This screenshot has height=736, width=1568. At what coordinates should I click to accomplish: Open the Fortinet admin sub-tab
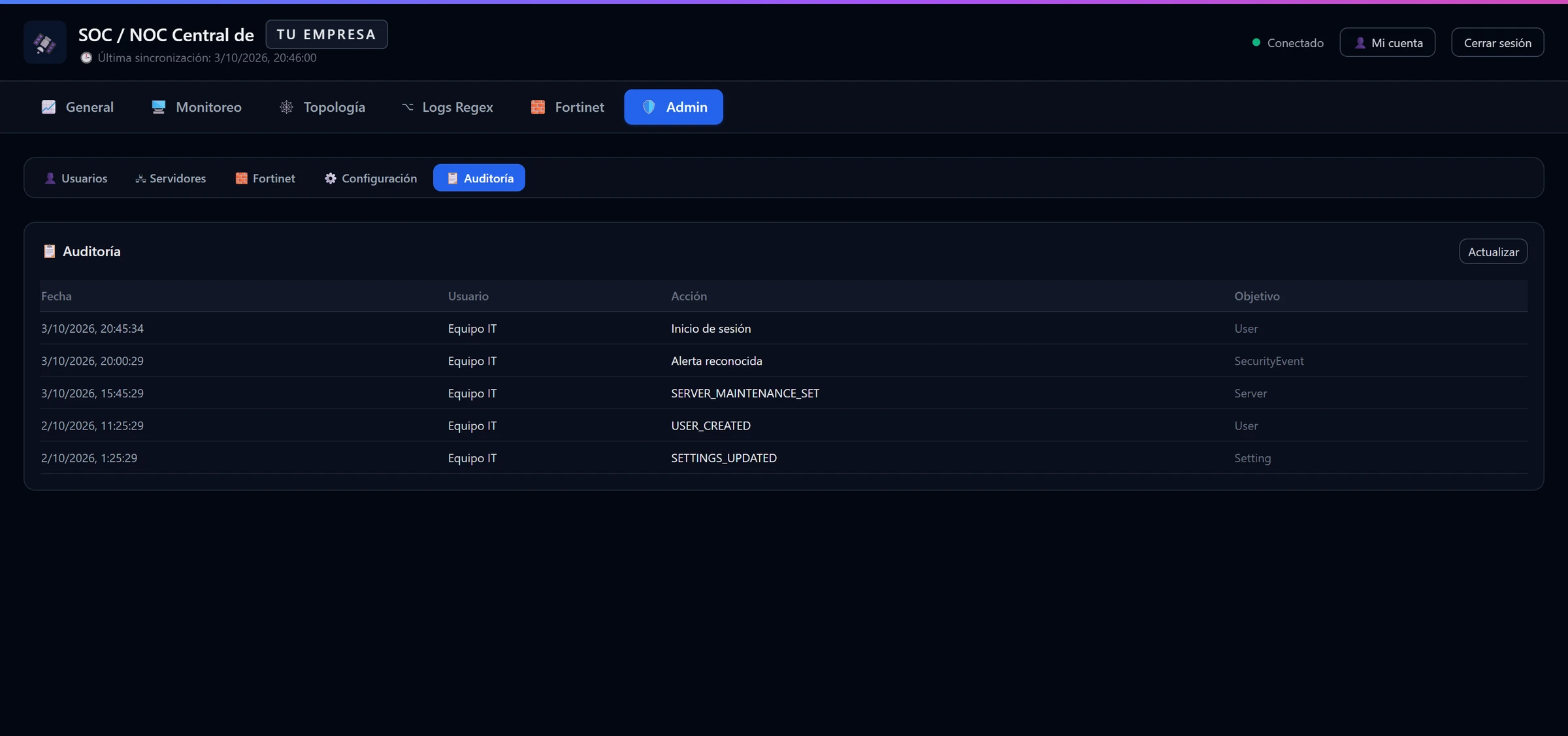point(265,178)
